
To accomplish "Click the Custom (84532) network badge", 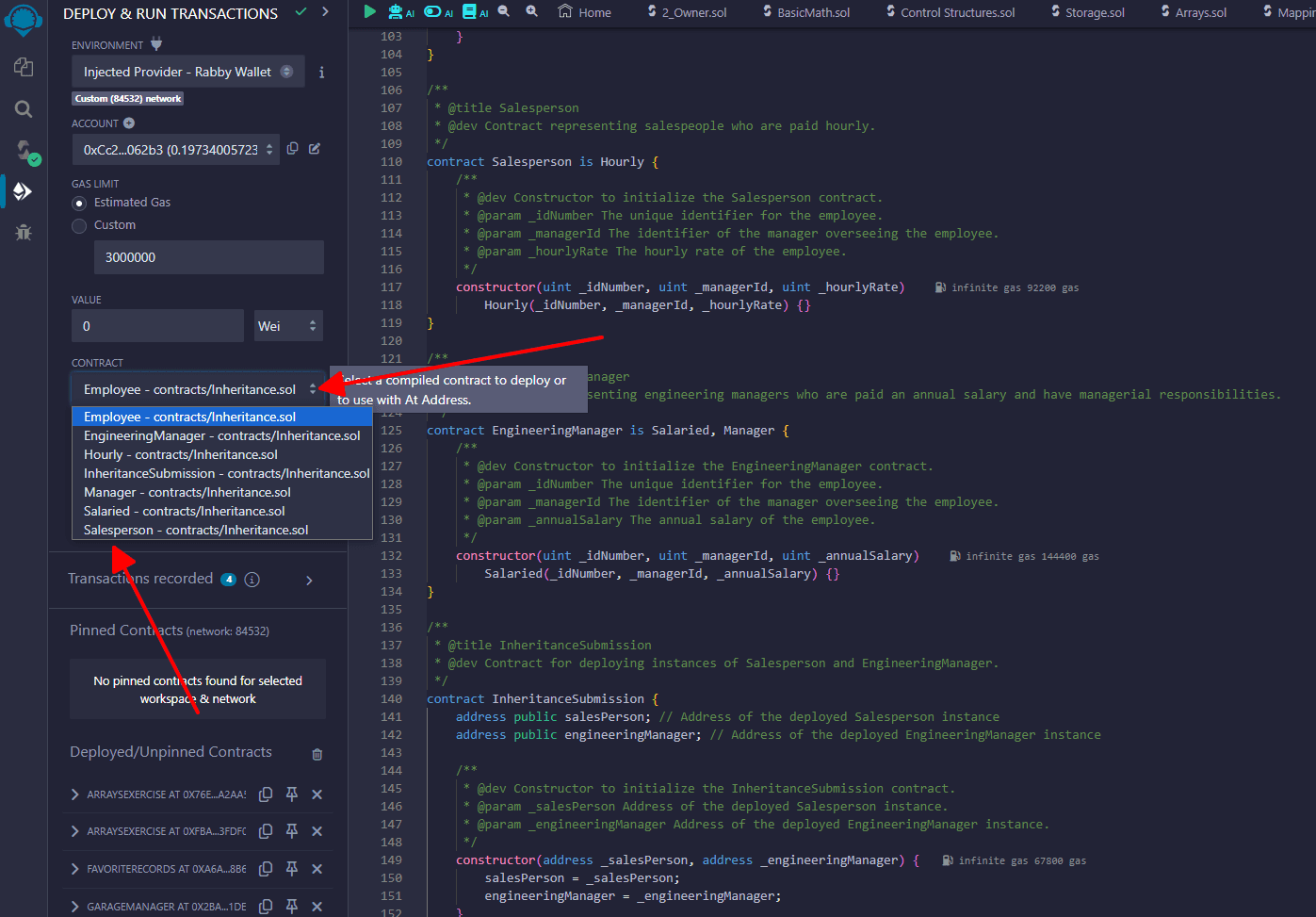I will tap(128, 98).
